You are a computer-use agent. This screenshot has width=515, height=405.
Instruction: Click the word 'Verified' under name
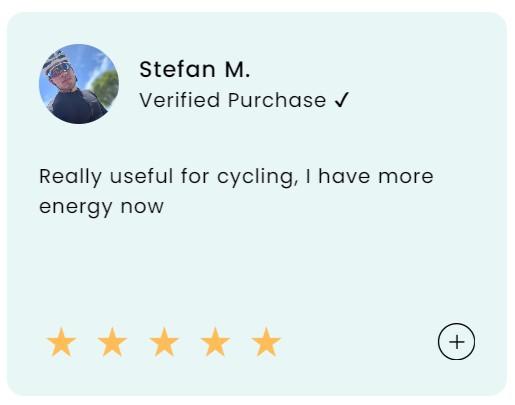coord(180,100)
